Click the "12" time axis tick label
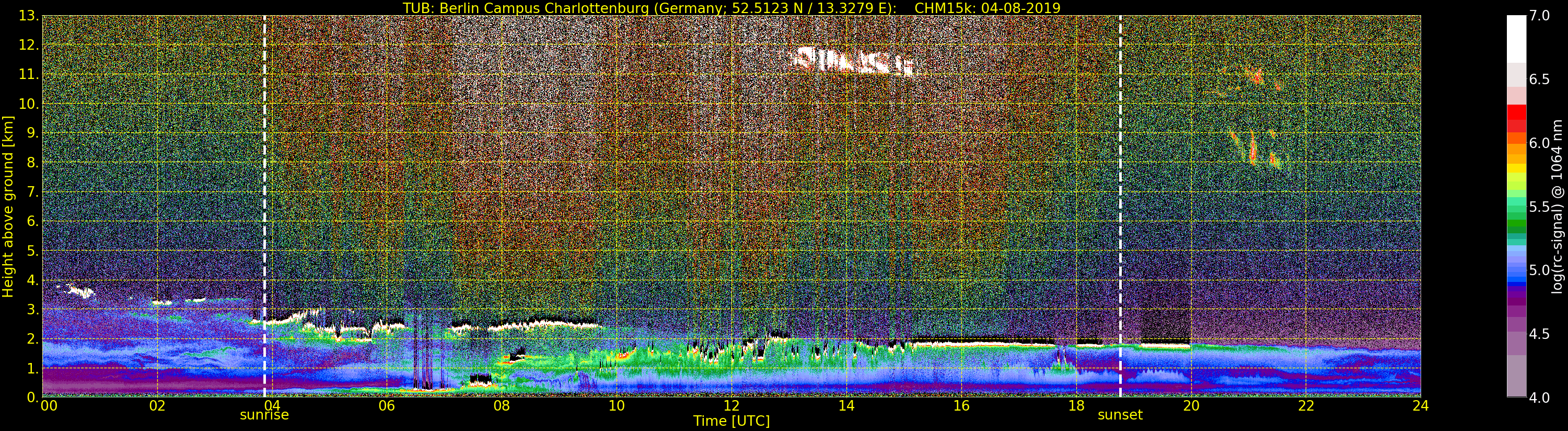The height and width of the screenshot is (431, 1568). coord(731,405)
